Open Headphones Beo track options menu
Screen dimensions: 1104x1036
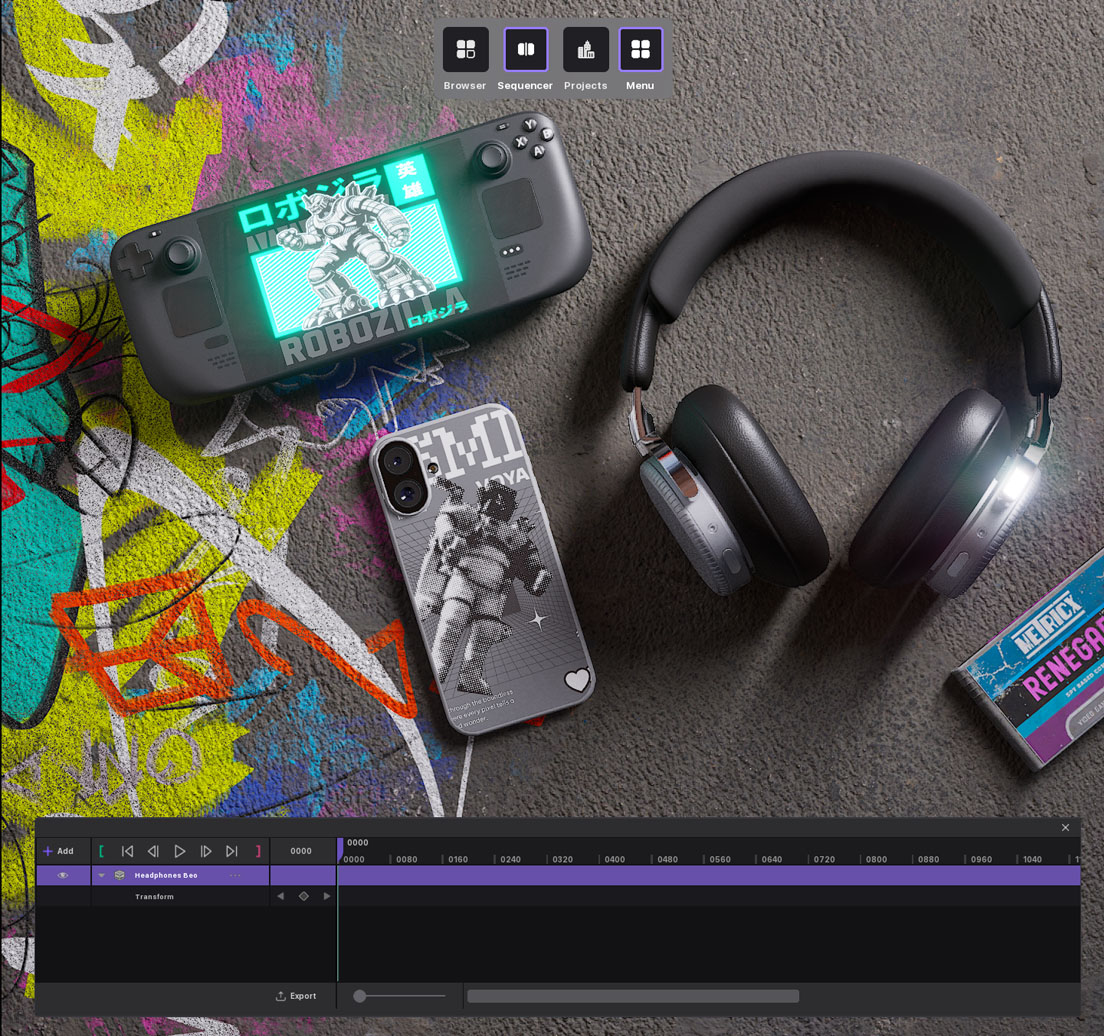[x=235, y=875]
